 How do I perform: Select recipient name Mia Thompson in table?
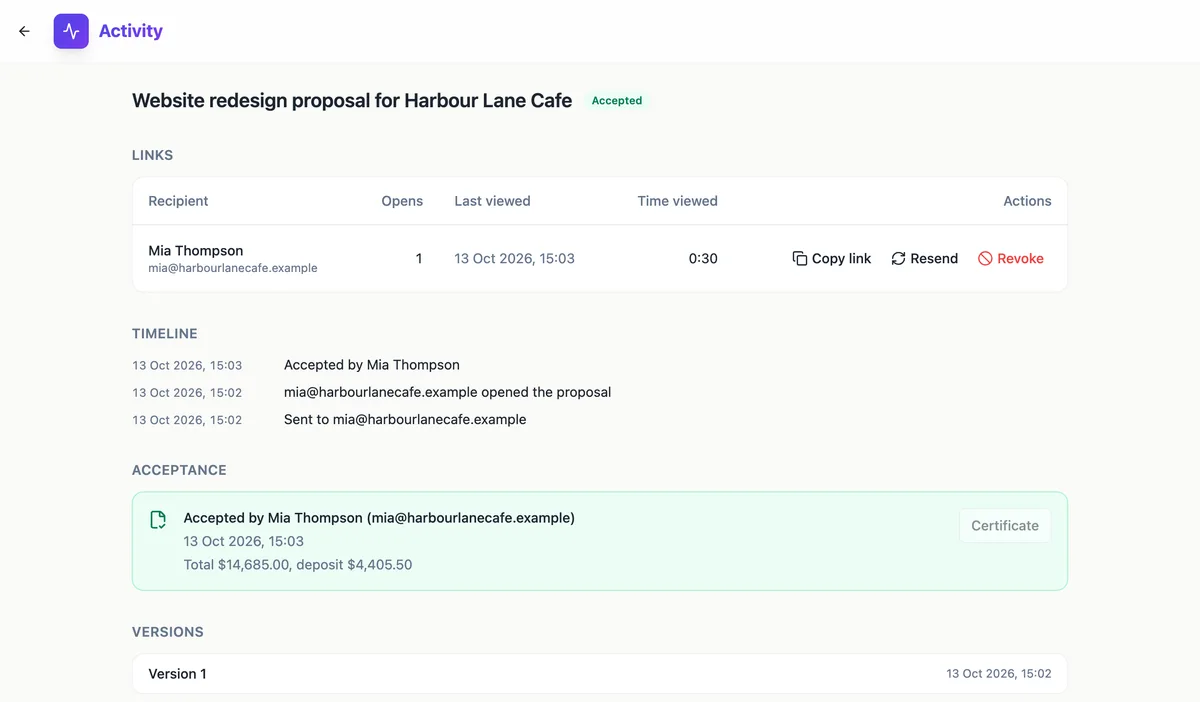pos(196,251)
